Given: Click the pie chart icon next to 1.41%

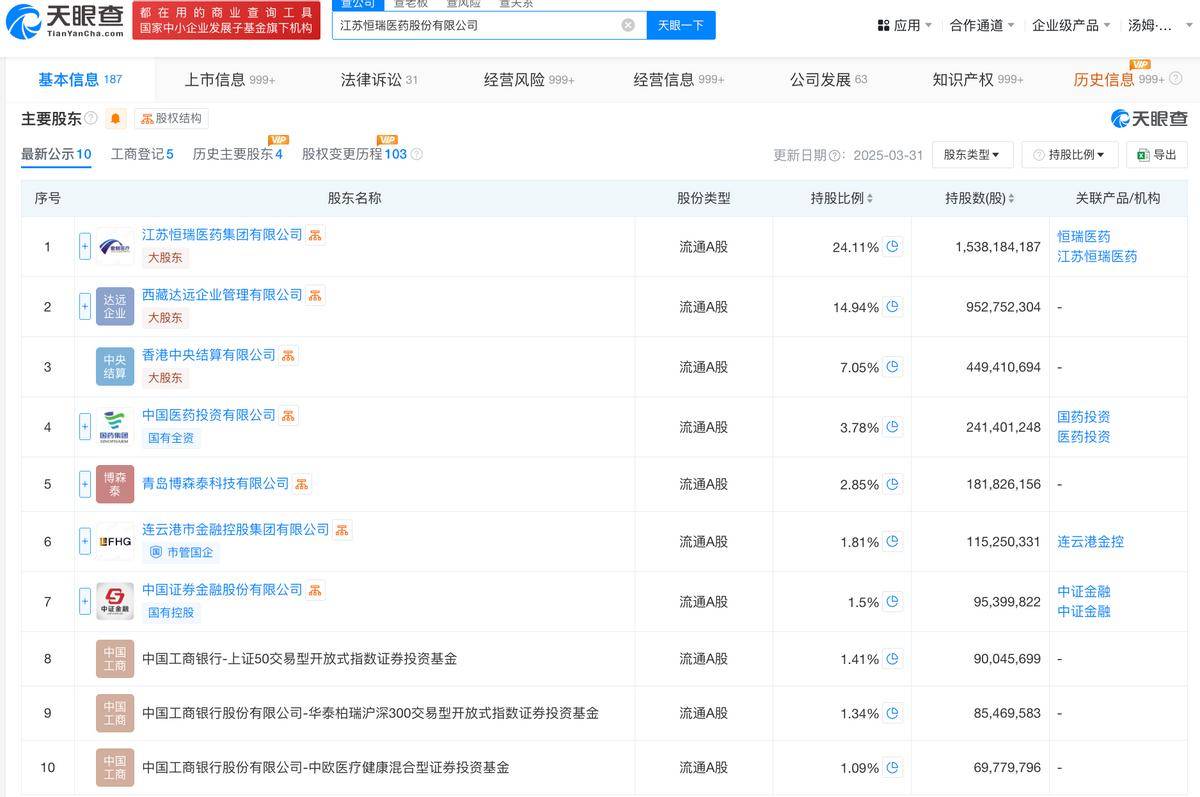Looking at the screenshot, I should 893,658.
